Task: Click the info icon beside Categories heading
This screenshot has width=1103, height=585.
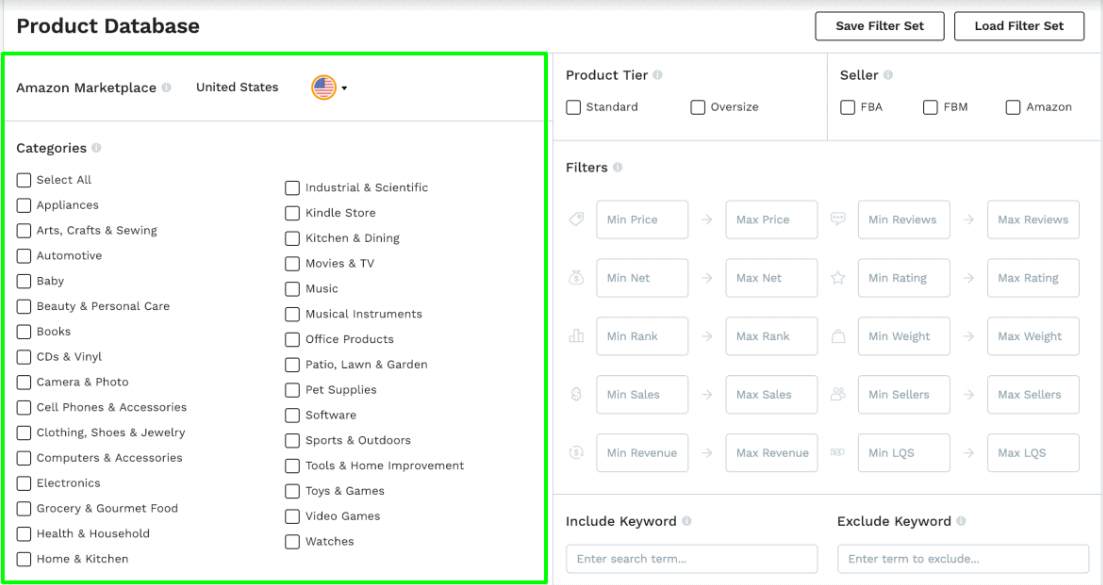Action: point(97,148)
